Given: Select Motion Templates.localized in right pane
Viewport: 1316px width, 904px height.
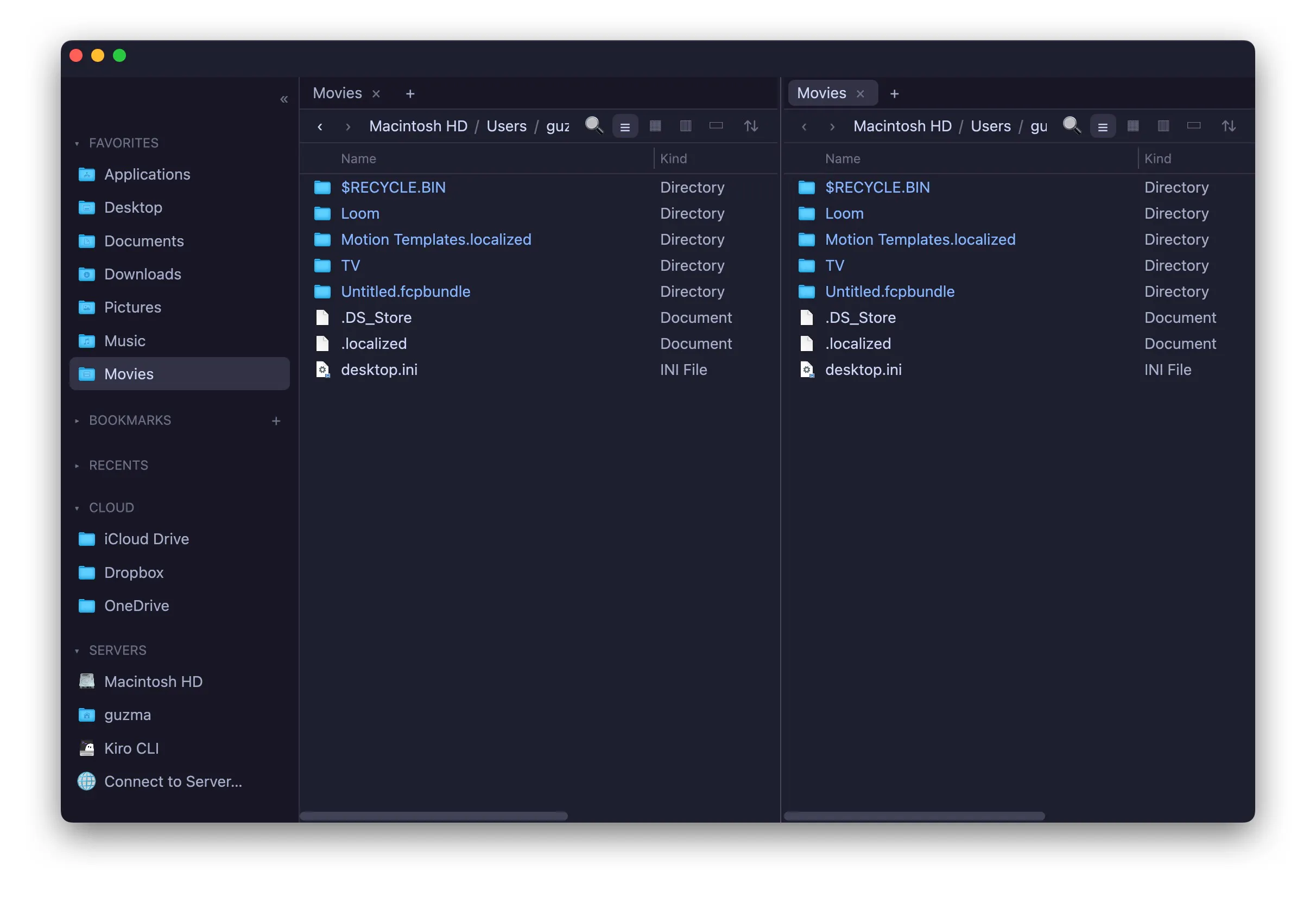Looking at the screenshot, I should pyautogui.click(x=1019, y=240).
